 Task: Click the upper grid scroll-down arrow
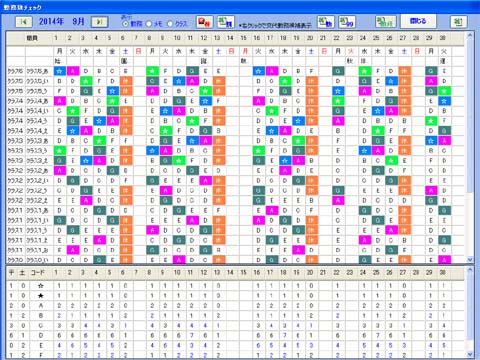point(470,259)
